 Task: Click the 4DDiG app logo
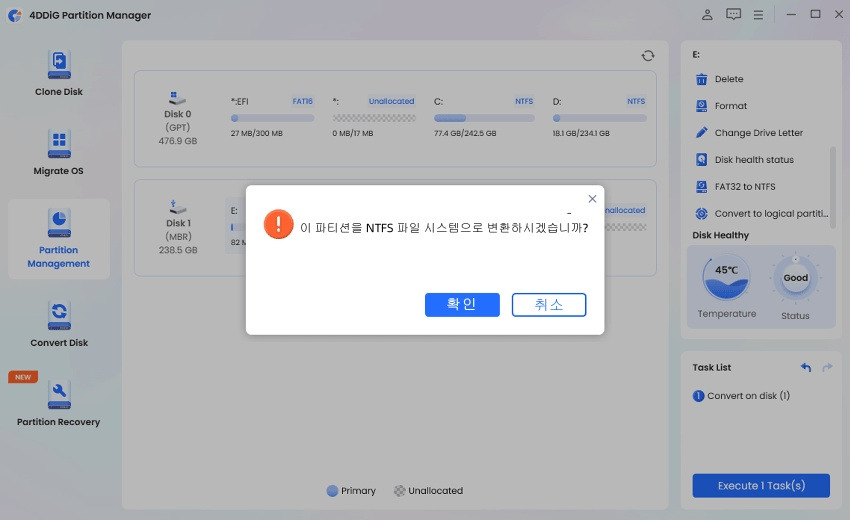[x=15, y=15]
